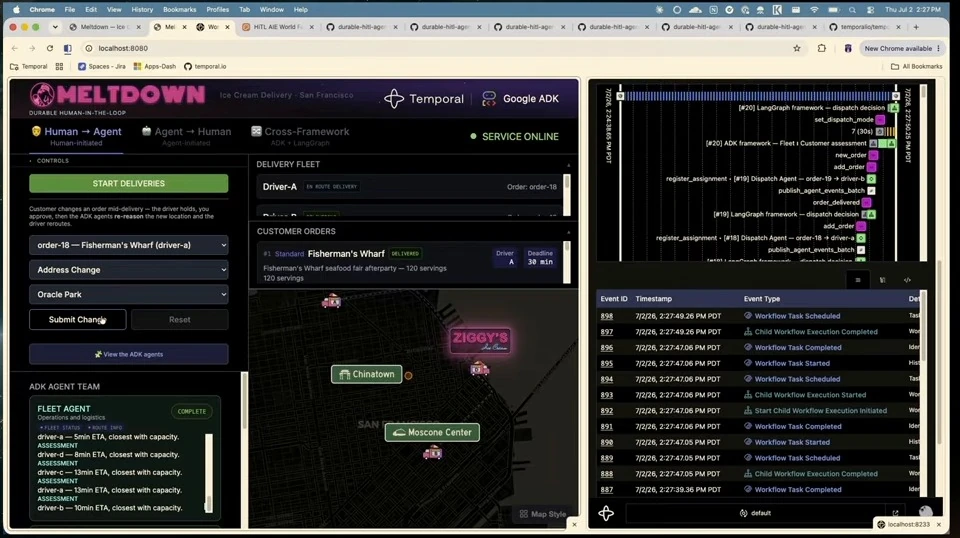This screenshot has width=960, height=538.
Task: Click the Fleet Agent output scrollbar
Action: pyautogui.click(x=209, y=473)
